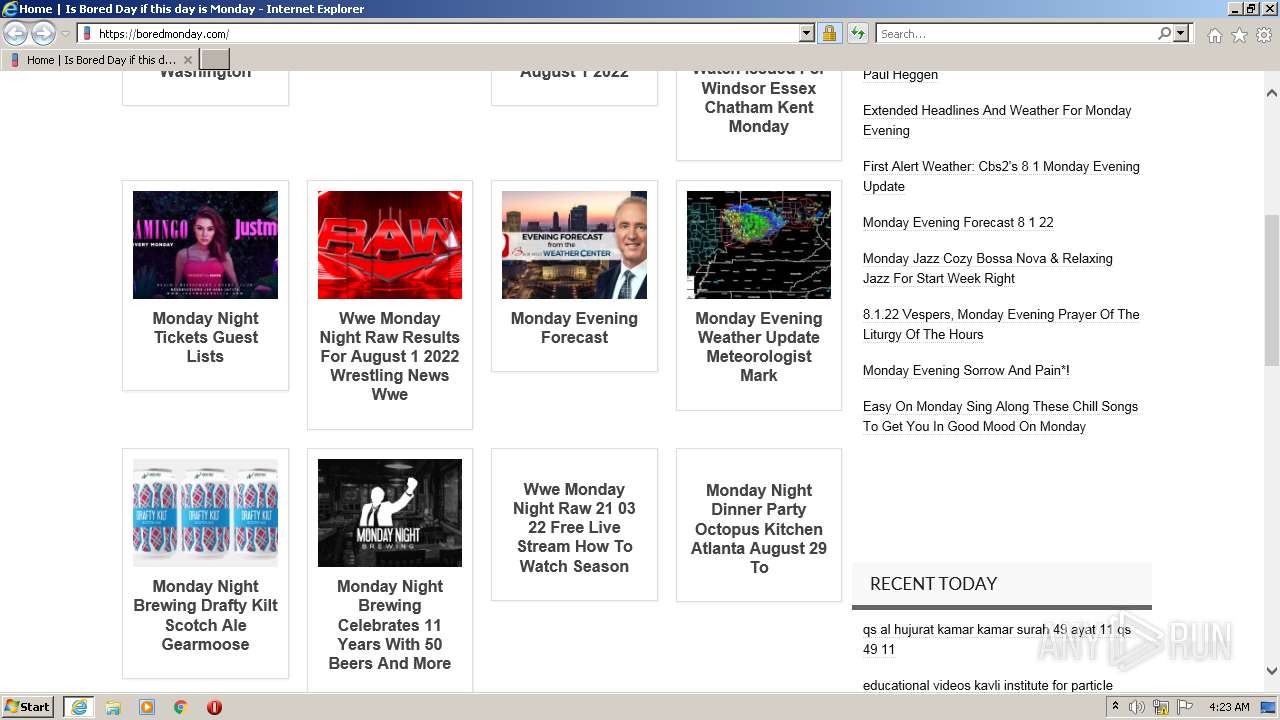Open Paul Heggen sidebar link
The image size is (1280, 720).
coord(900,75)
